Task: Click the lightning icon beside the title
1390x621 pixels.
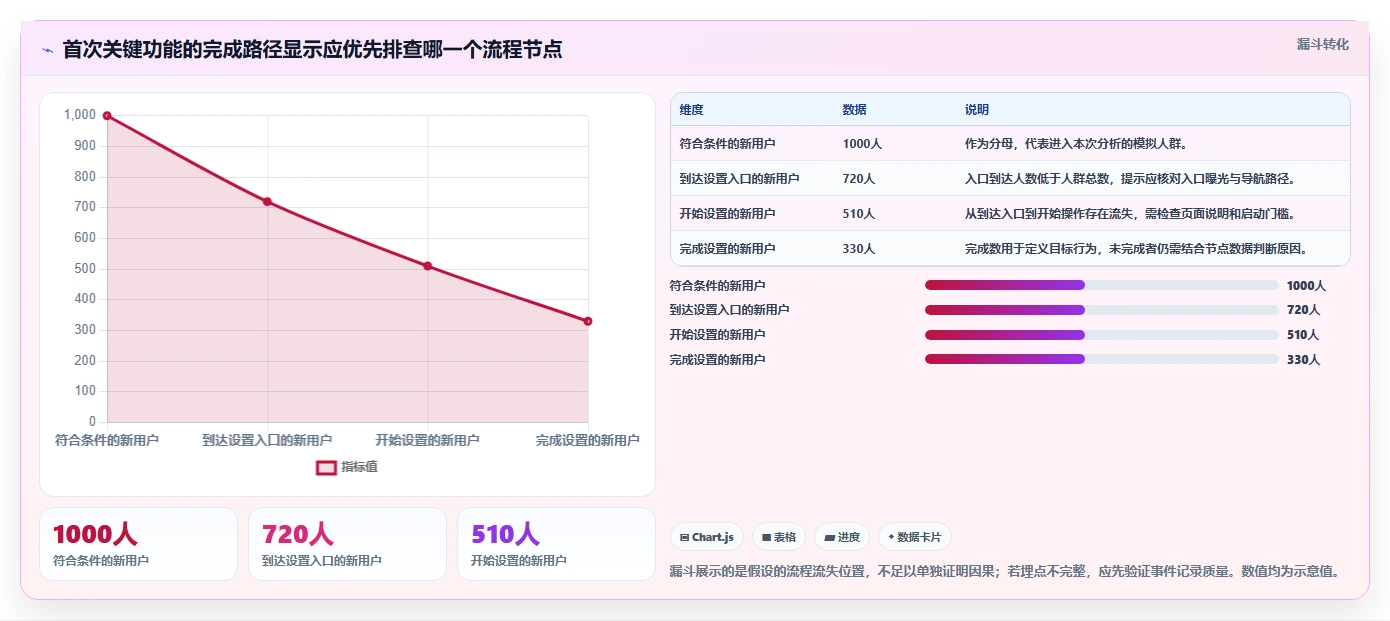Action: pos(47,50)
